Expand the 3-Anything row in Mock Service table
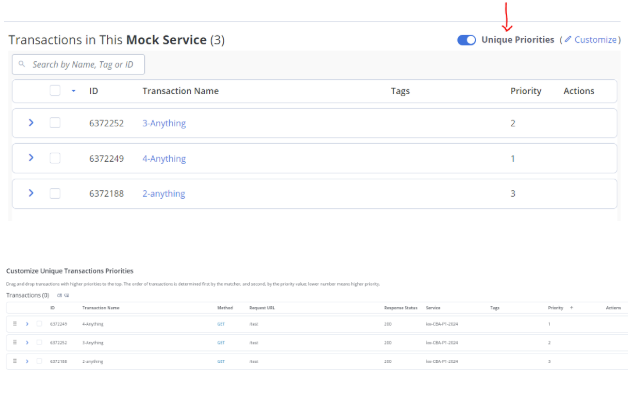This screenshot has height=398, width=642. pyautogui.click(x=31, y=122)
